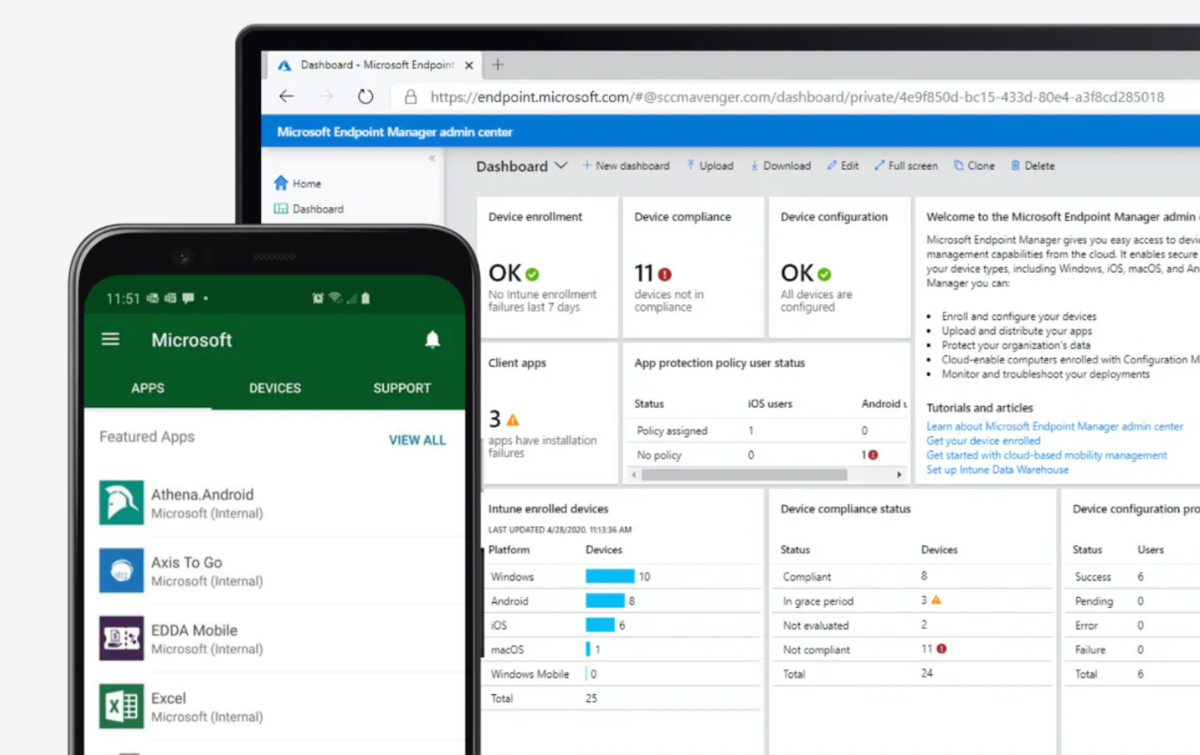Click Upload in dashboard toolbar
Image resolution: width=1200 pixels, height=755 pixels.
point(710,166)
